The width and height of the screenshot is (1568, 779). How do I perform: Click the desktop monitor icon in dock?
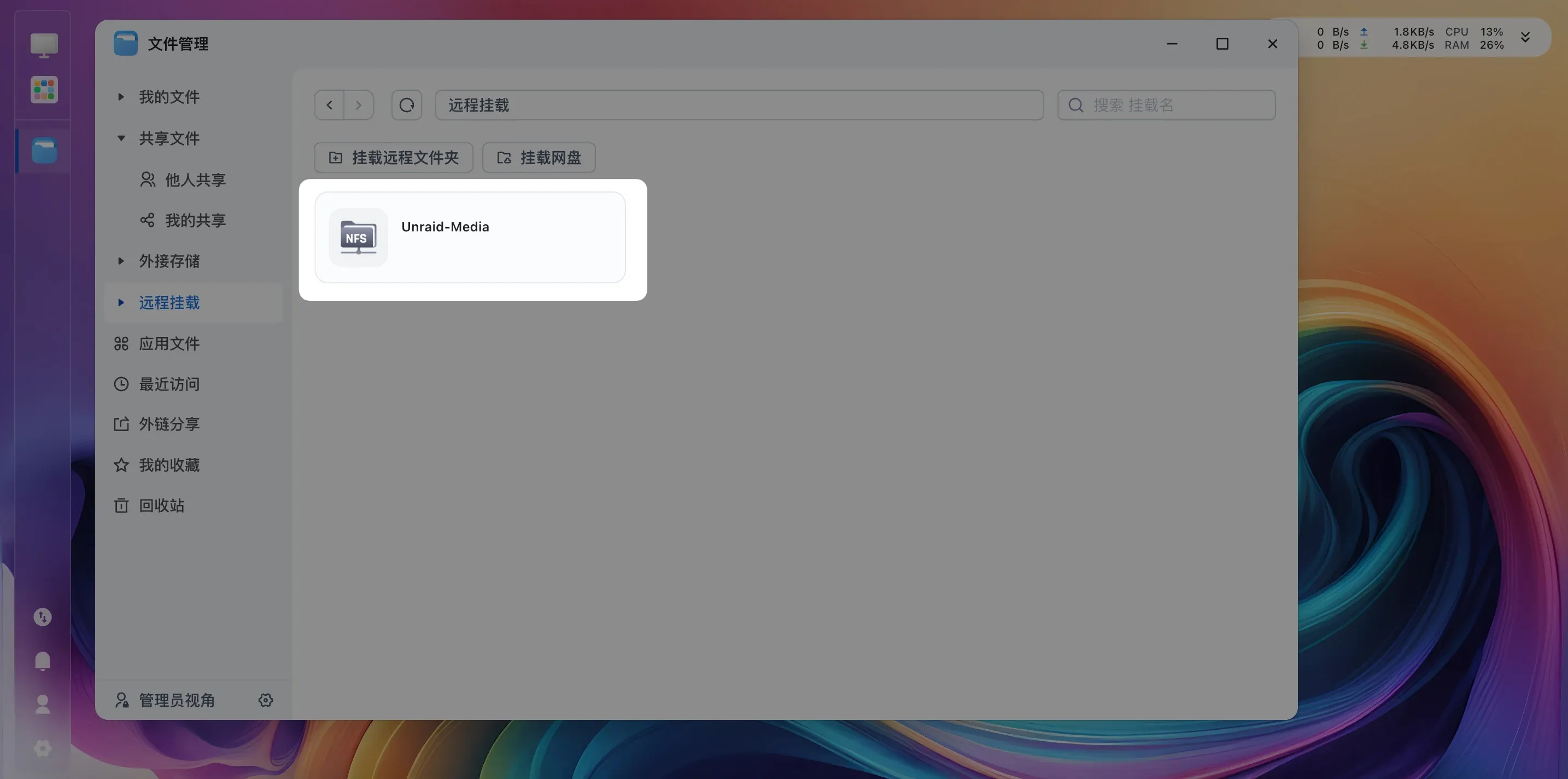[44, 45]
